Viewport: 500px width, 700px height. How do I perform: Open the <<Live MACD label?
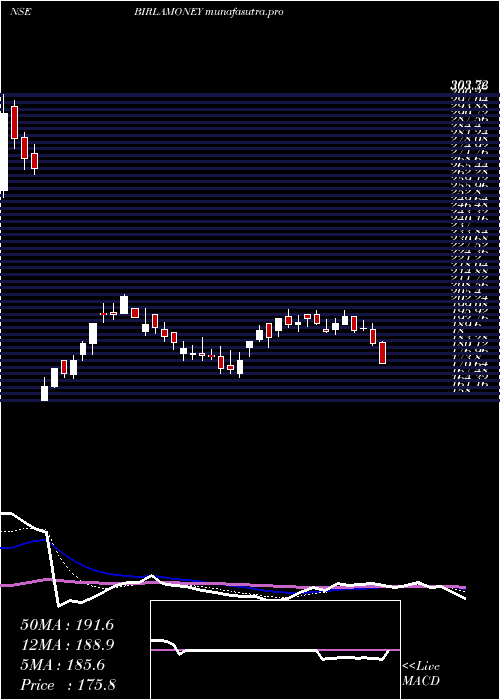click(x=421, y=674)
